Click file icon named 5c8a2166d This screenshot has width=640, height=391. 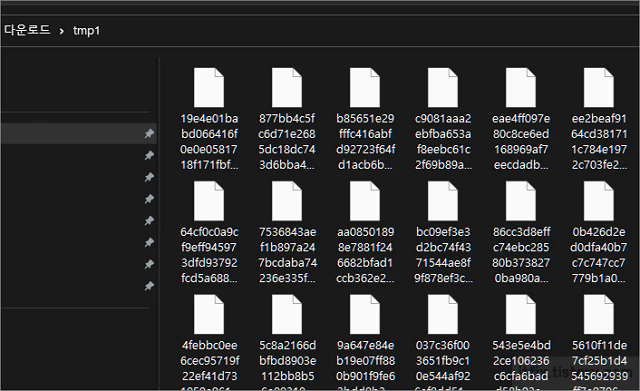coord(287,315)
